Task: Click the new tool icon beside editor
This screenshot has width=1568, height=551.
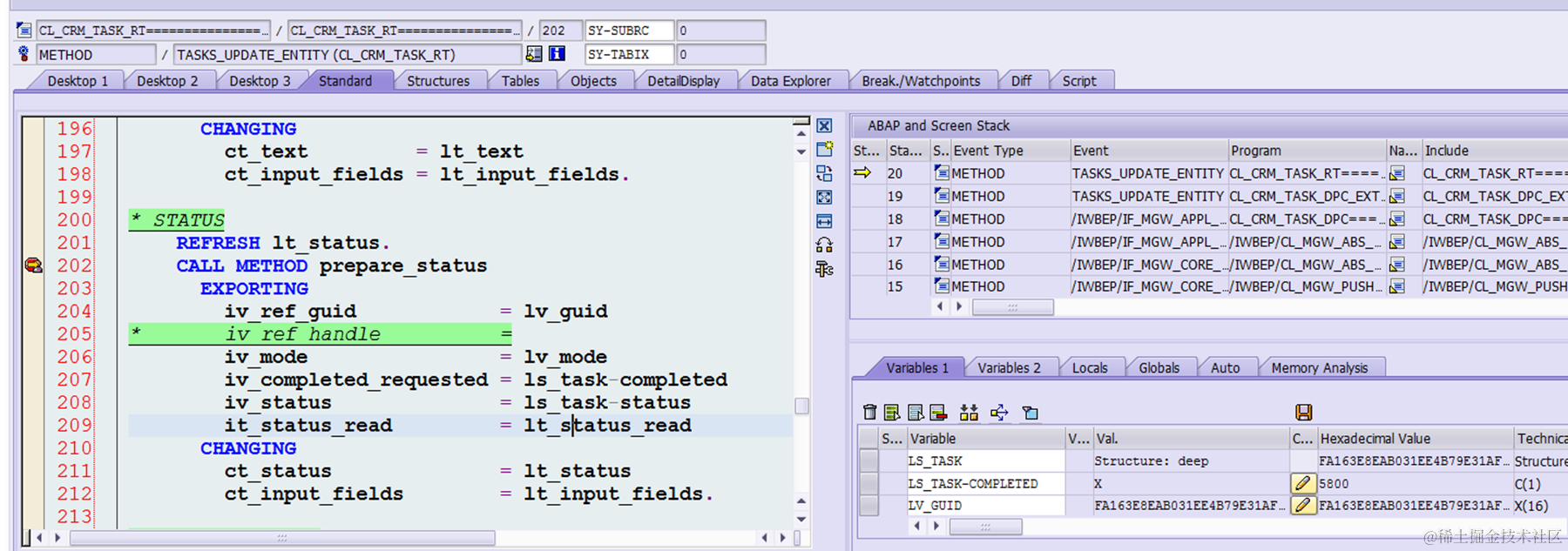Action: pos(824,149)
